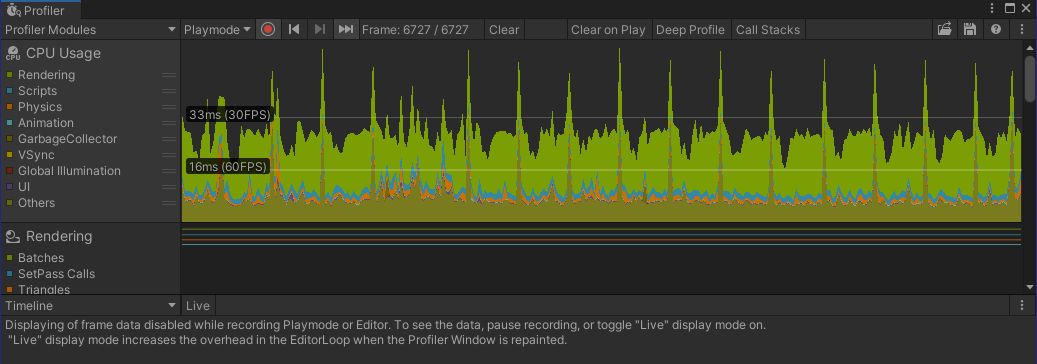Screen dimensions: 1037x364
Task: Grab the Rendering row reorder handle
Action: coord(169,75)
